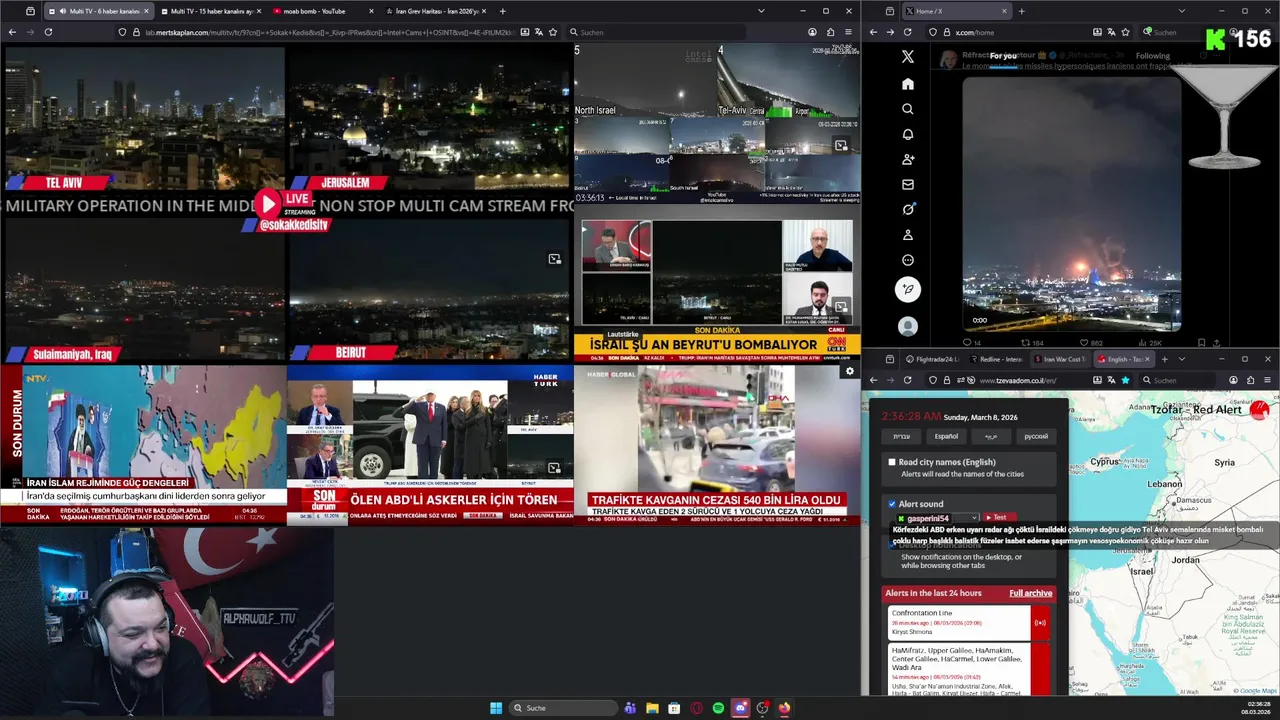Select the Following tab on X
Image resolution: width=1280 pixels, height=720 pixels.
[x=1152, y=56]
